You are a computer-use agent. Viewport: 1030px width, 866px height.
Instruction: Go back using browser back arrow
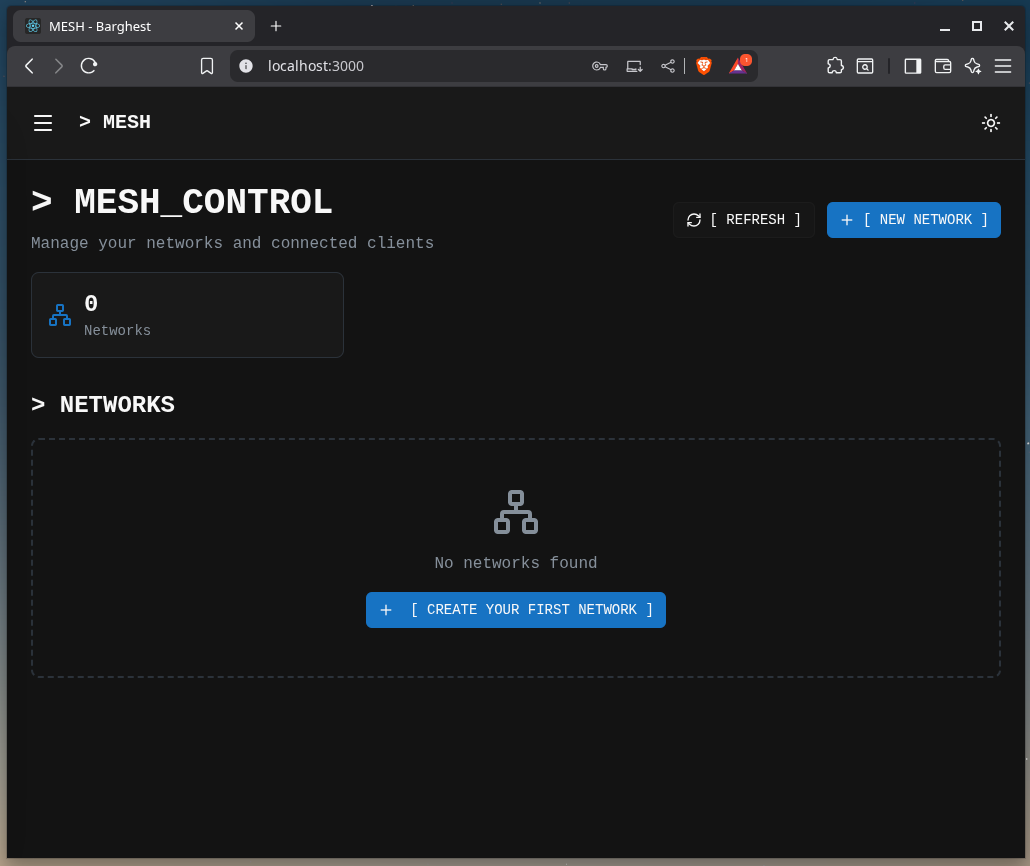click(x=29, y=66)
